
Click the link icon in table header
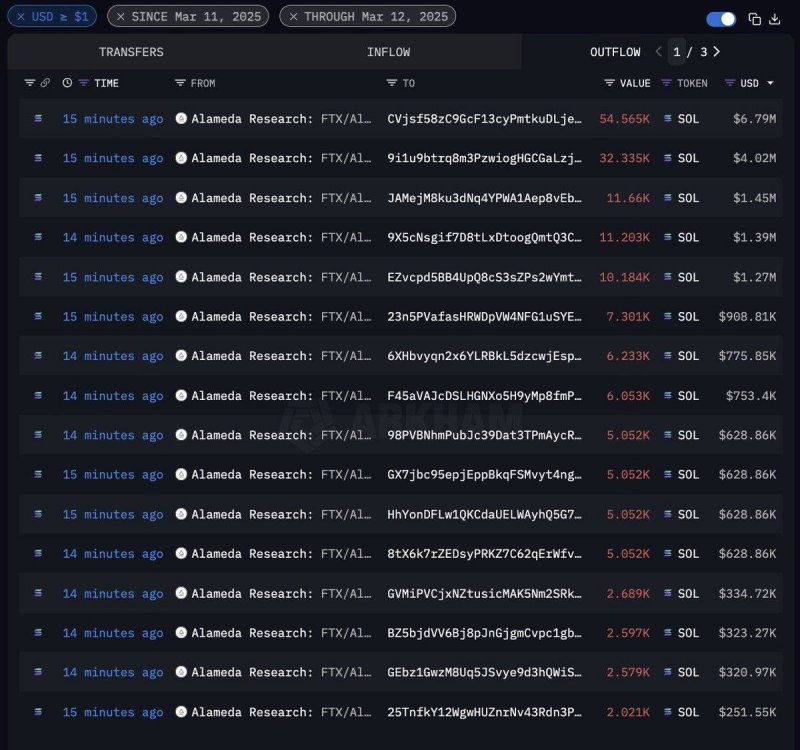point(45,83)
